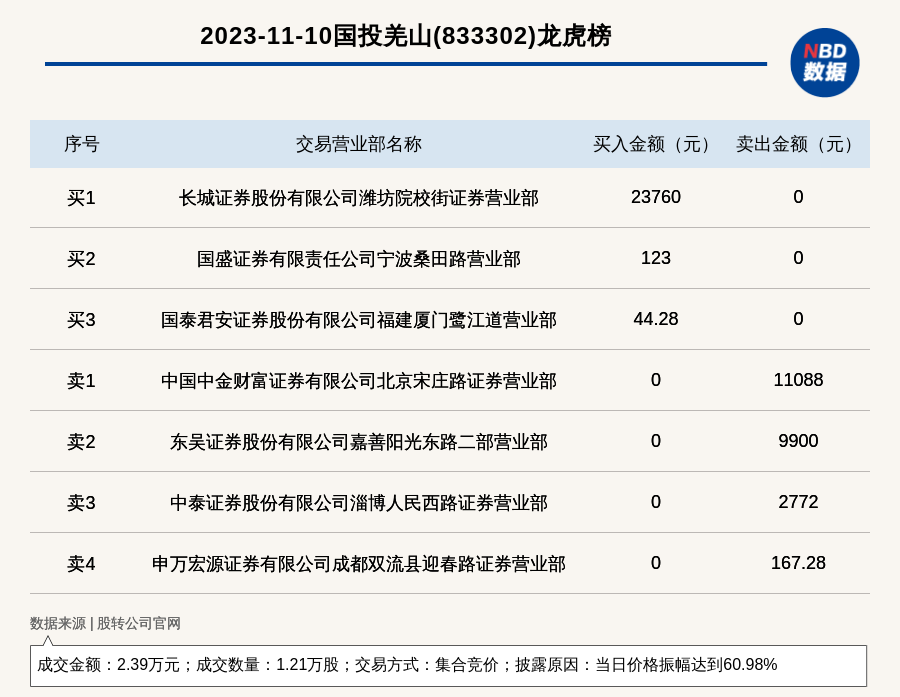Screen dimensions: 900x697
Task: Select 国泰君安证券股份有限公司福建厦门鹭江道营业部
Action: click(x=359, y=320)
